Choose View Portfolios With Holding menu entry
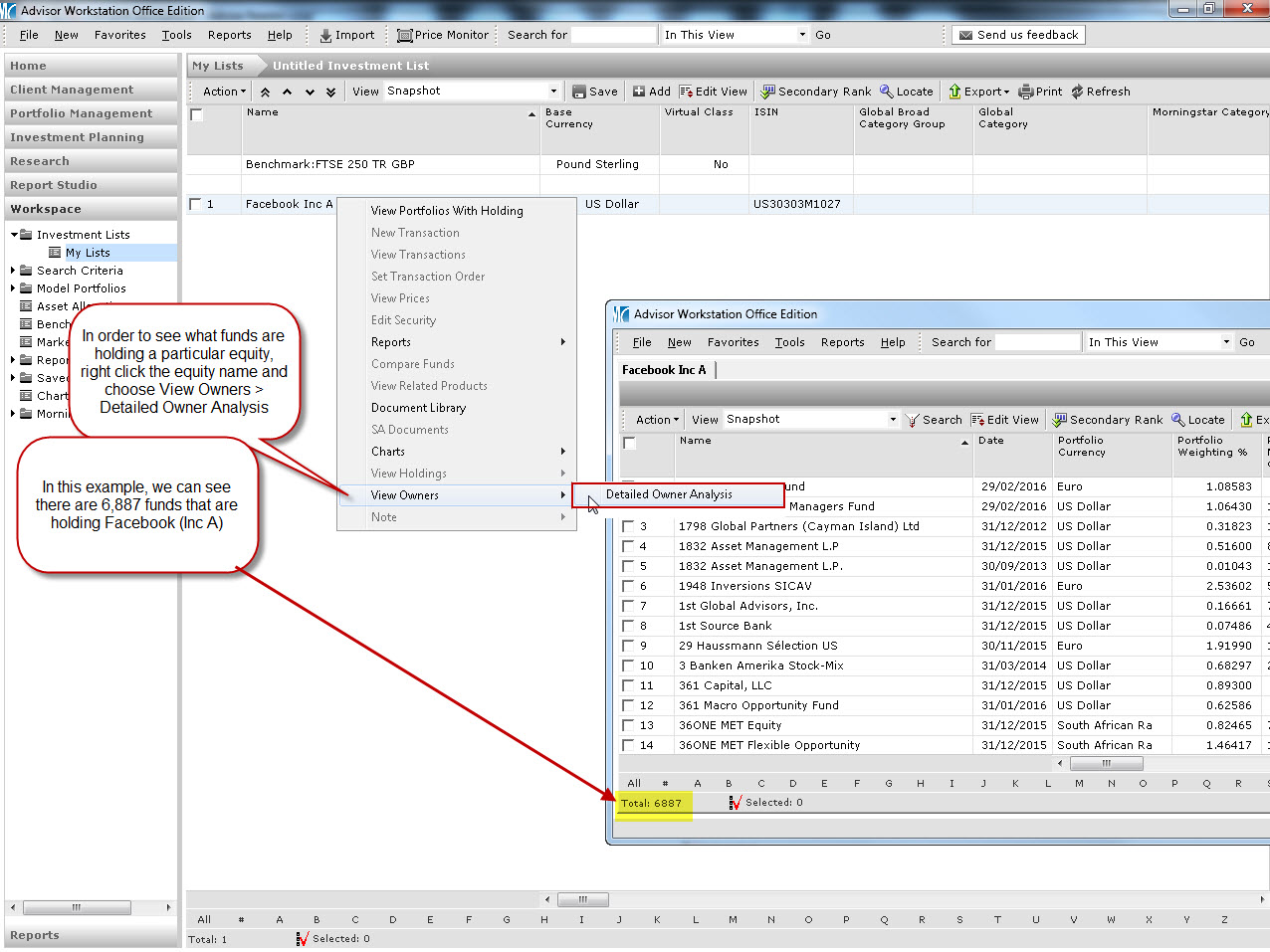 pyautogui.click(x=446, y=211)
